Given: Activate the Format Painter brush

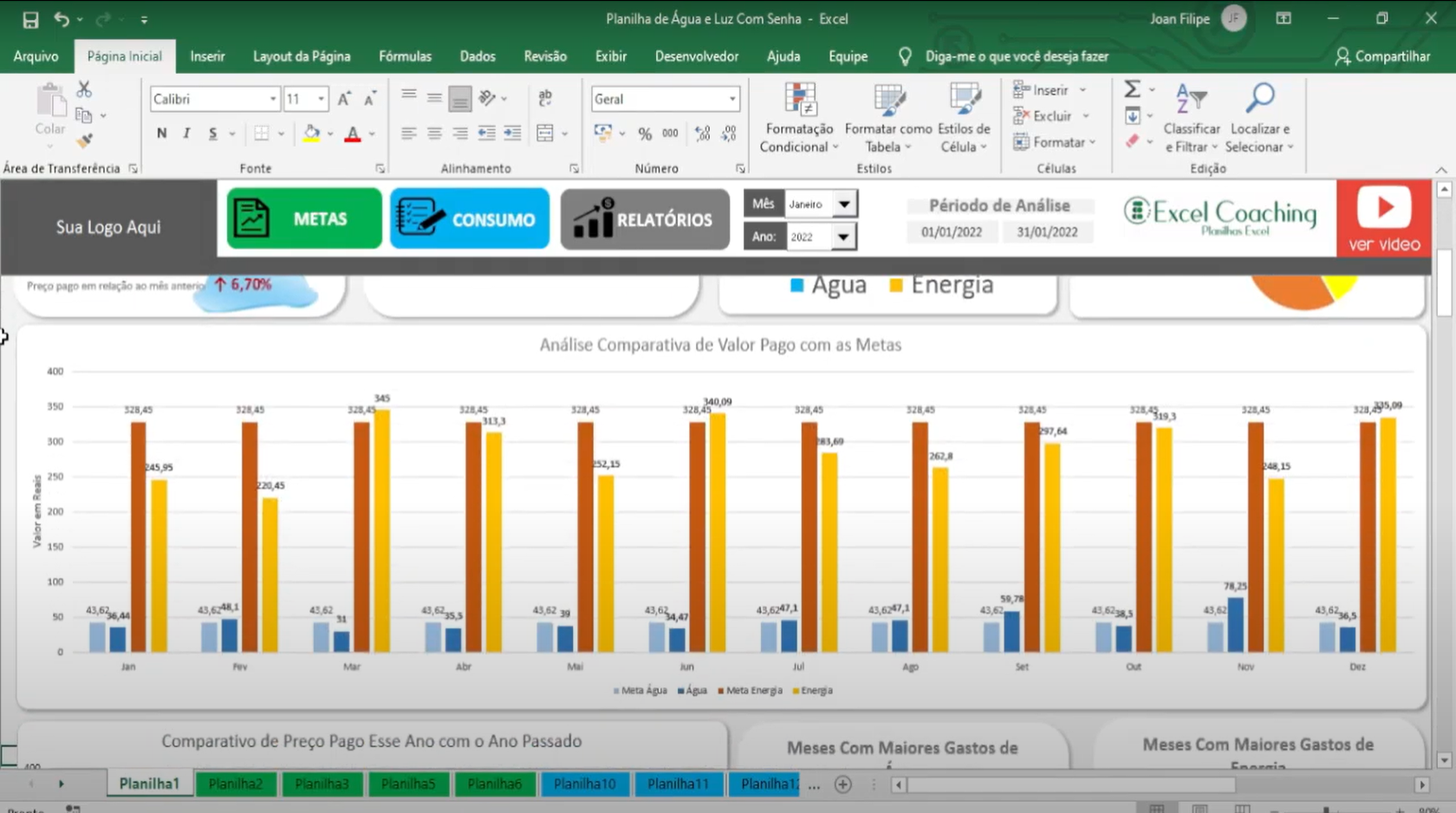Looking at the screenshot, I should pyautogui.click(x=84, y=140).
